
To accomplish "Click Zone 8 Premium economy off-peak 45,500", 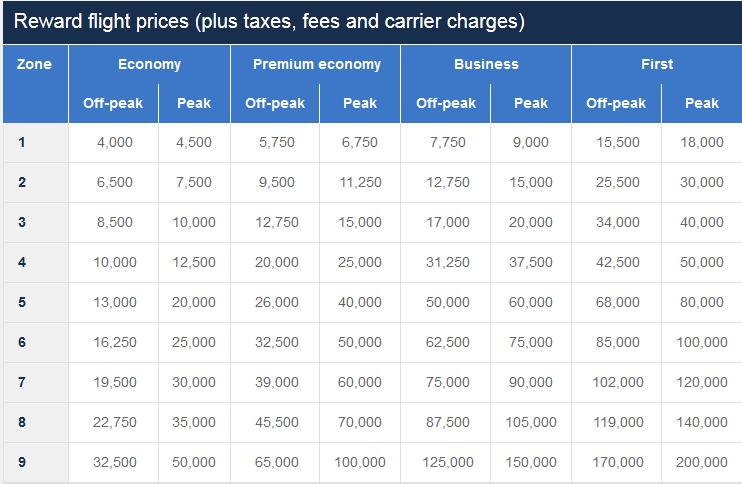I will coord(276,422).
